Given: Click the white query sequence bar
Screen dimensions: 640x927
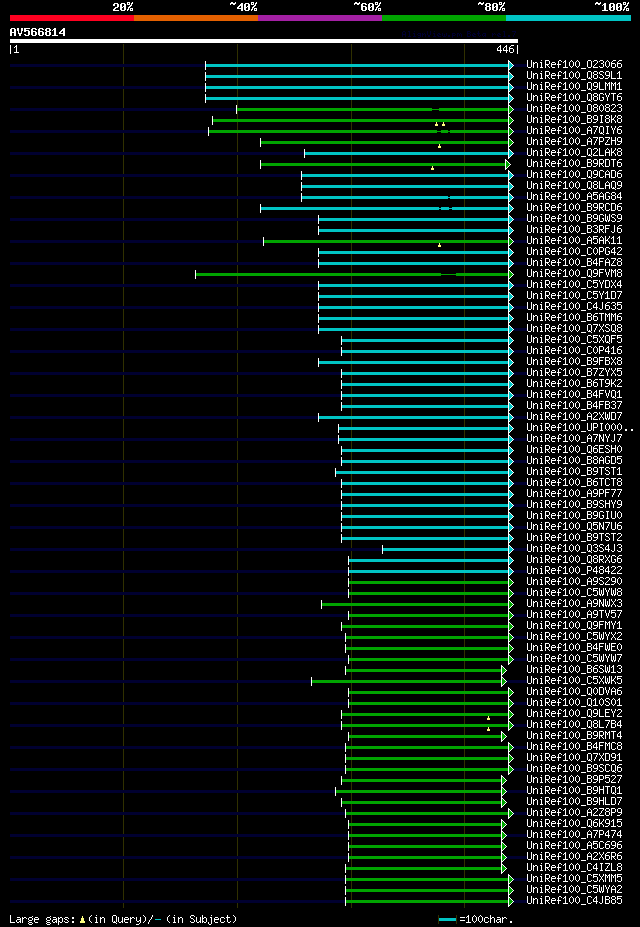Looking at the screenshot, I should click(264, 41).
